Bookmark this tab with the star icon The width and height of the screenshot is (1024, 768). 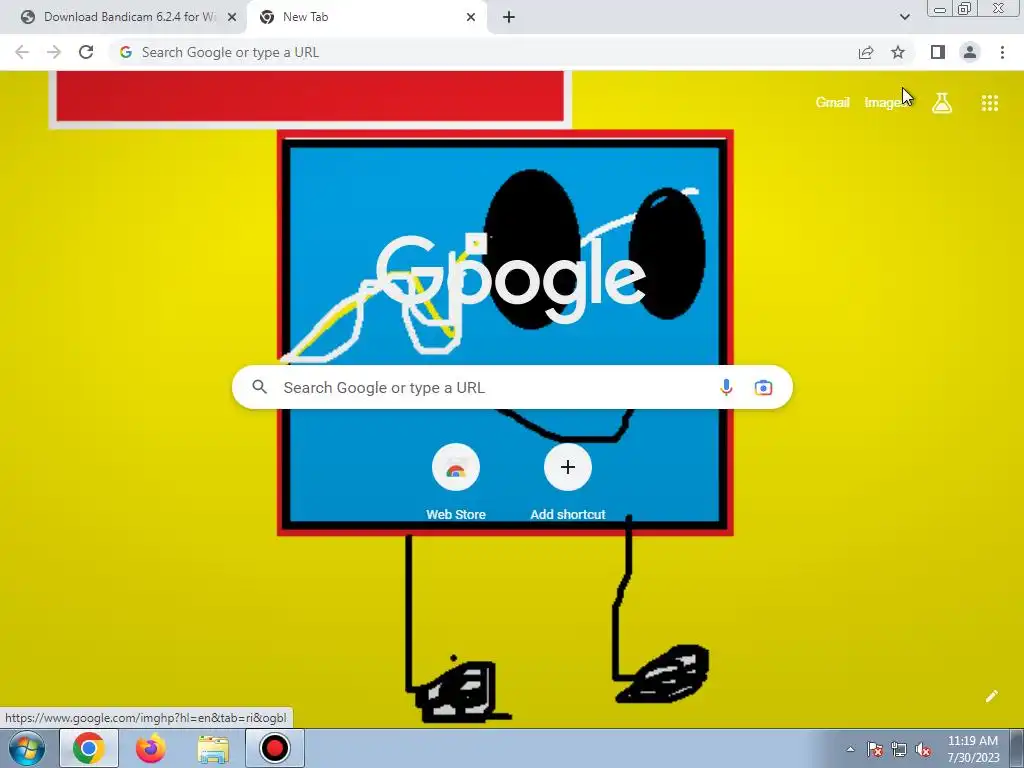898,52
